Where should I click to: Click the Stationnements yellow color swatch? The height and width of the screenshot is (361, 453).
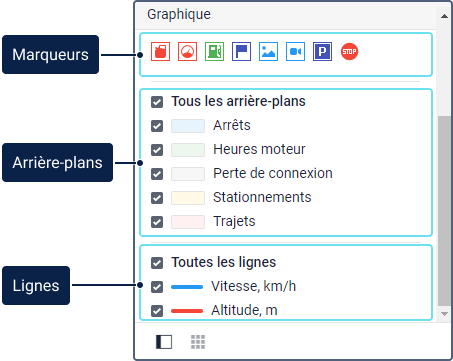188,198
